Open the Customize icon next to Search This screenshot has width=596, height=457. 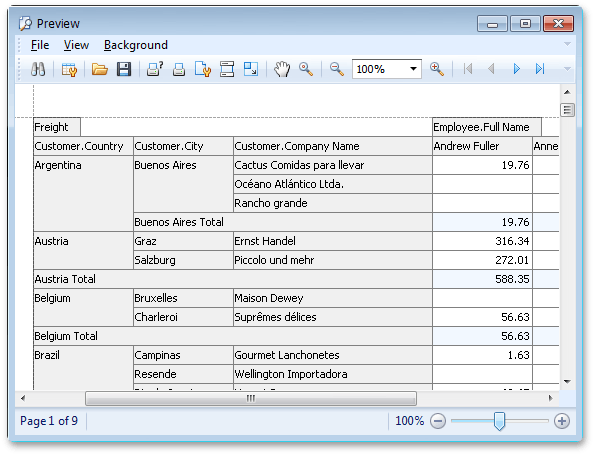tap(69, 69)
